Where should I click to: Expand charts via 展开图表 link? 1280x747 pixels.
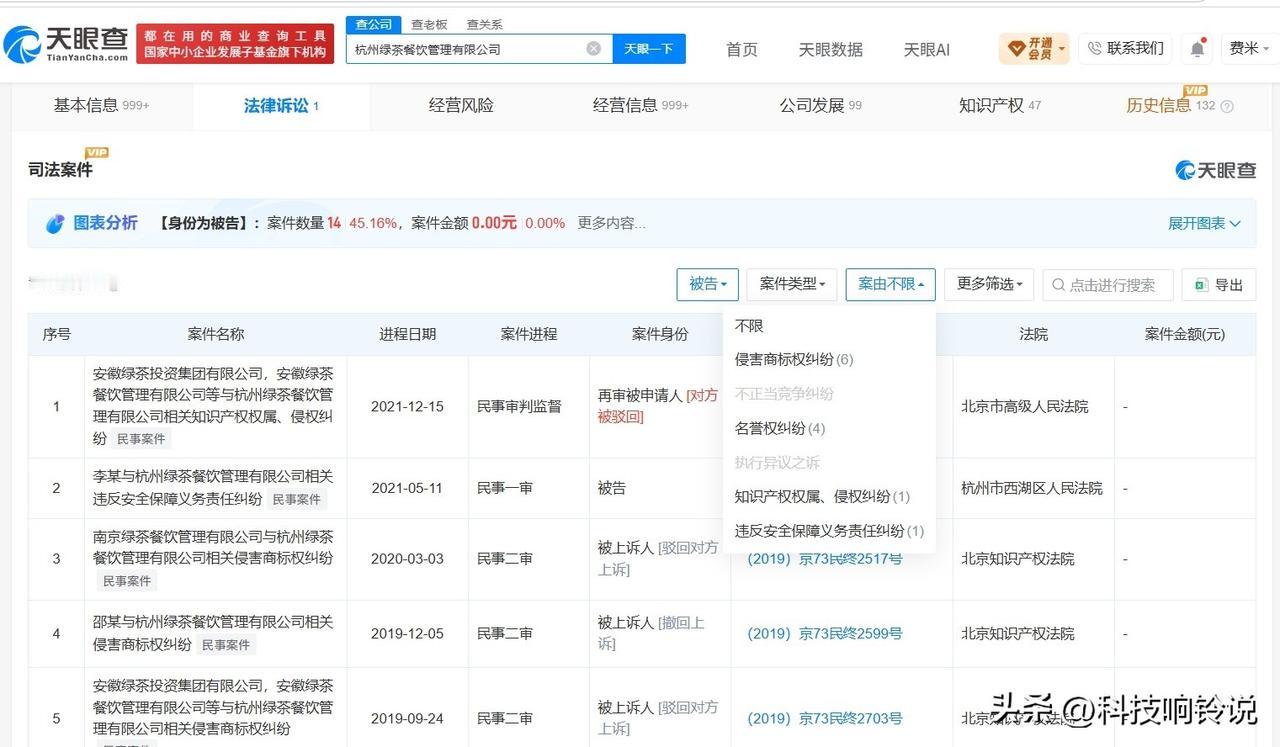pos(1204,224)
